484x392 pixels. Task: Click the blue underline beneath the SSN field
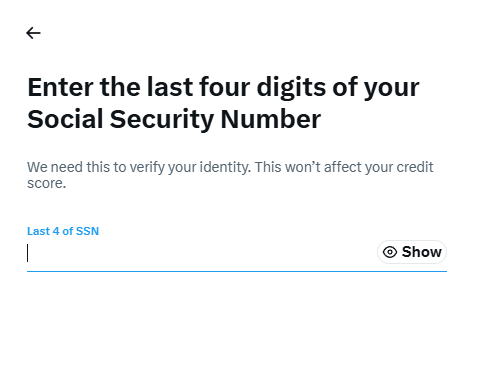tap(237, 271)
